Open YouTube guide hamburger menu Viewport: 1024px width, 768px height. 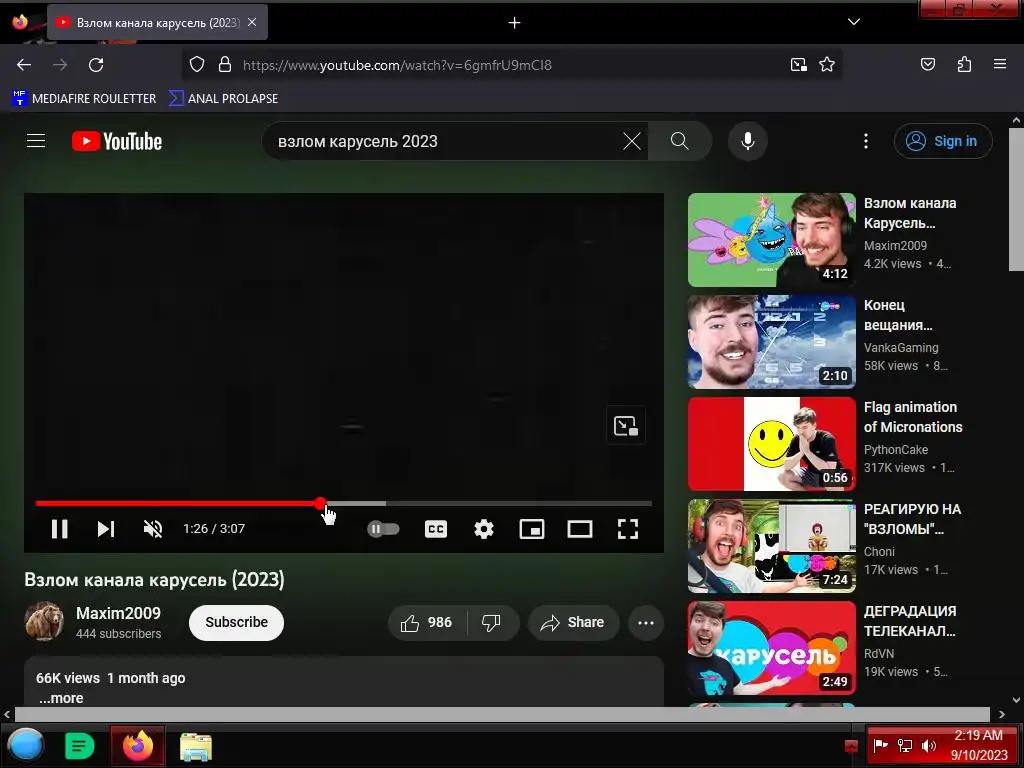(36, 140)
